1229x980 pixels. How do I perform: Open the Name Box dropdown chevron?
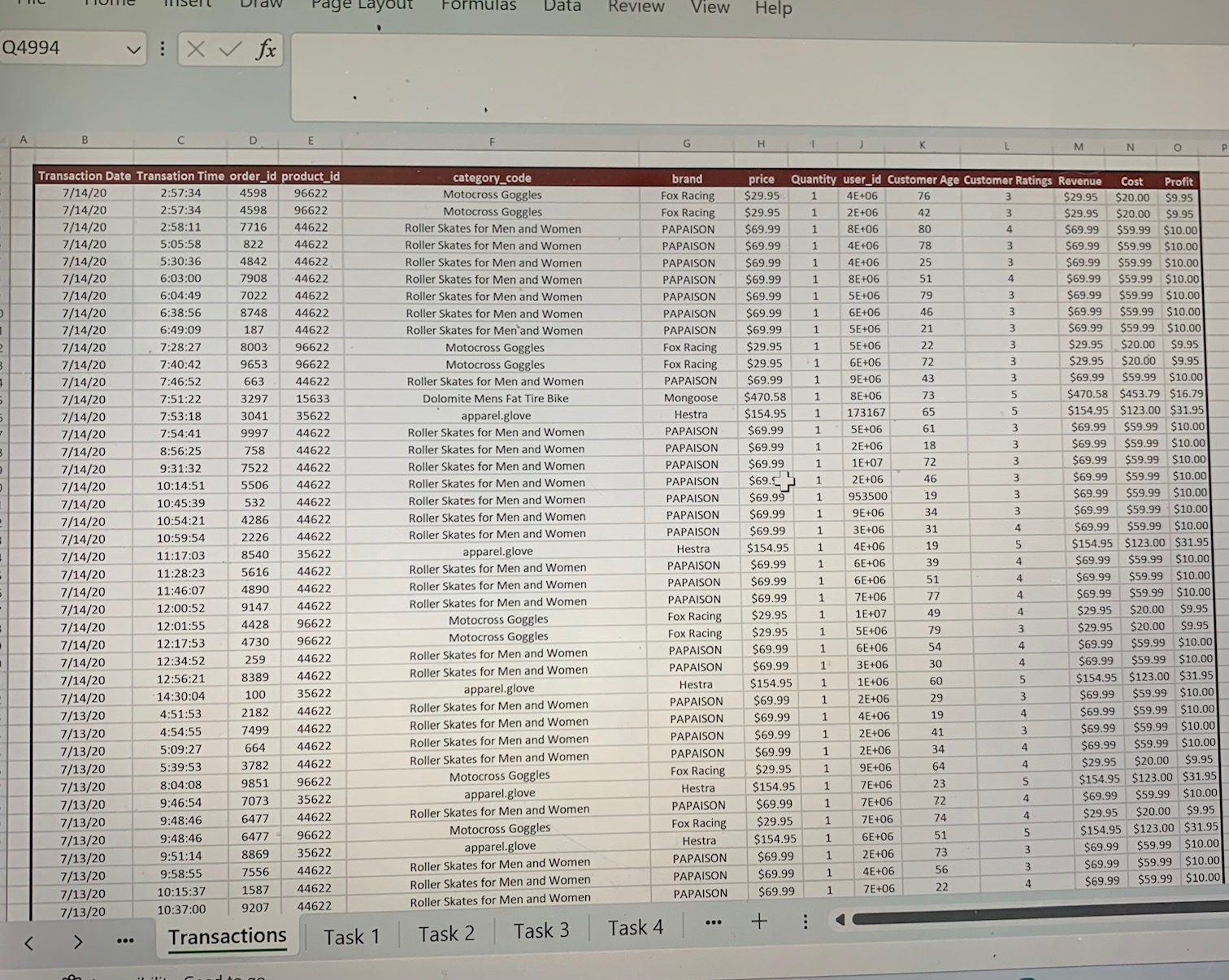pos(132,49)
